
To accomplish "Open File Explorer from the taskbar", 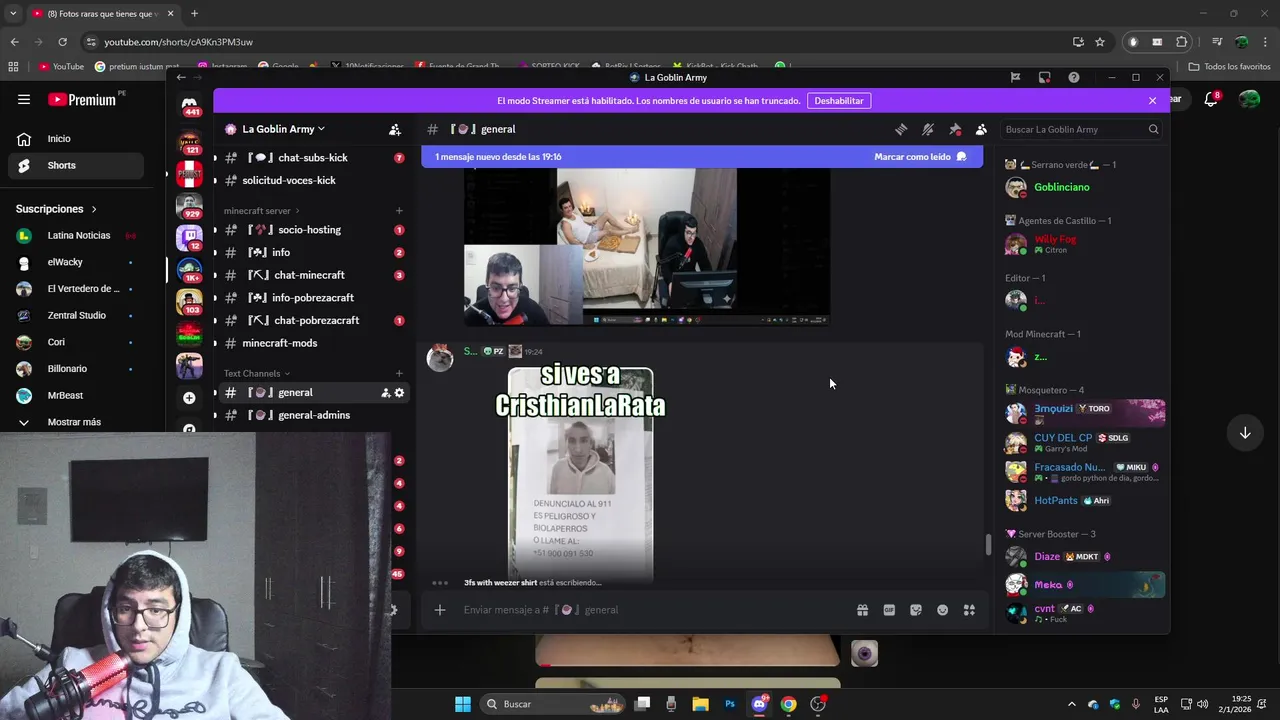I will point(700,704).
